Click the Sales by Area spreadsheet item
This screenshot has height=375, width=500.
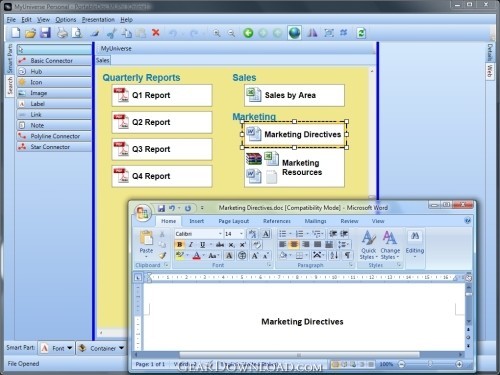click(x=294, y=95)
